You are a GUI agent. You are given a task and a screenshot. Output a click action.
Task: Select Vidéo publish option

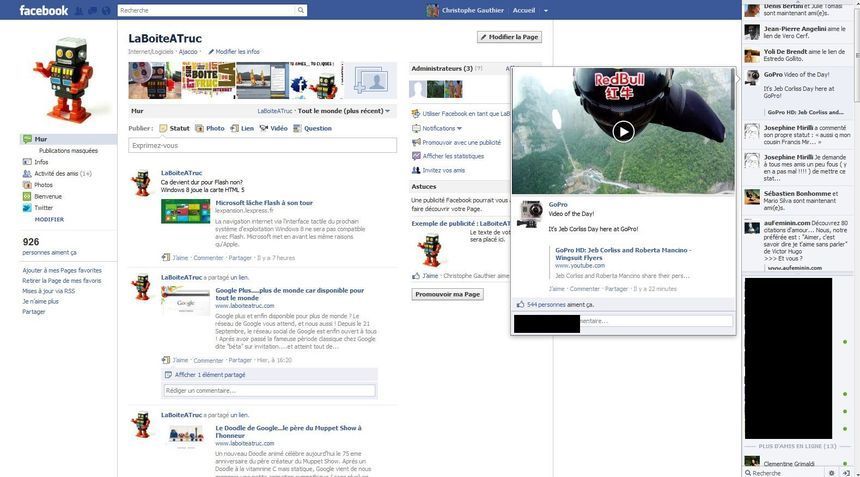274,128
